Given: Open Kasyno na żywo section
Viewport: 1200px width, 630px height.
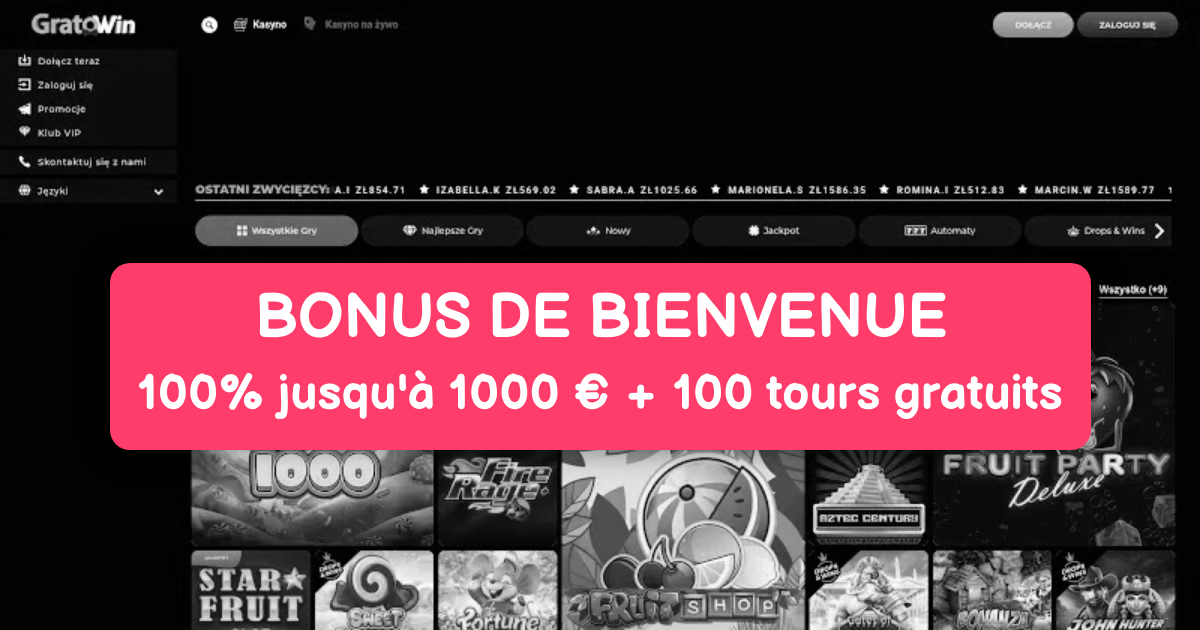Looking at the screenshot, I should (x=350, y=24).
